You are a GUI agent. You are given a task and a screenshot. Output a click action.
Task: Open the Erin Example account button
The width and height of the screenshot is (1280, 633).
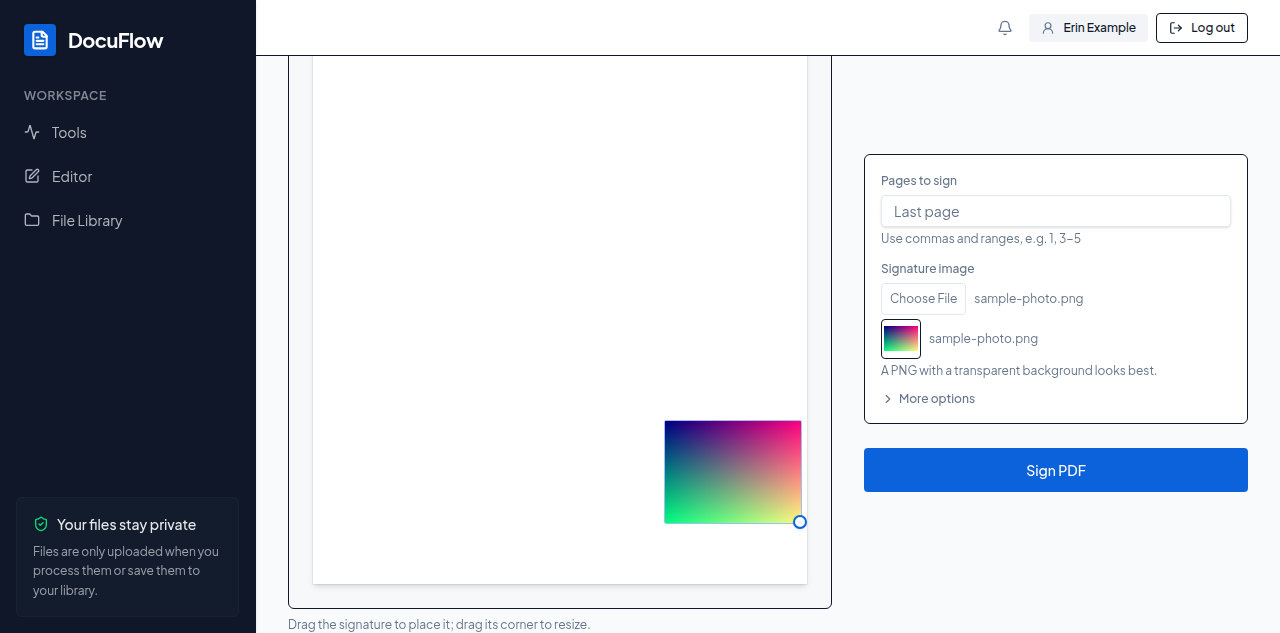pyautogui.click(x=1088, y=28)
